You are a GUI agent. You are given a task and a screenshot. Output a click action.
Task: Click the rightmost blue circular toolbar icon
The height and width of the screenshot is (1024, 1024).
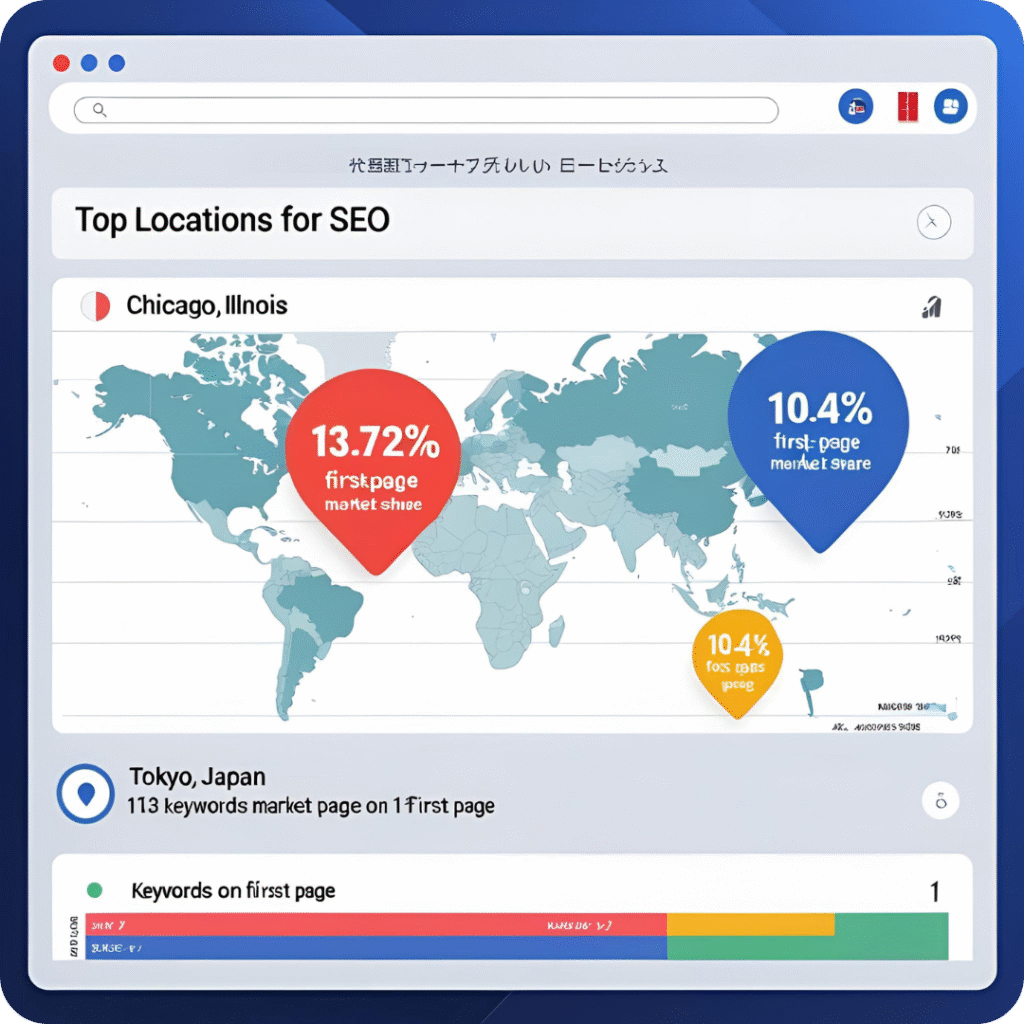point(950,106)
